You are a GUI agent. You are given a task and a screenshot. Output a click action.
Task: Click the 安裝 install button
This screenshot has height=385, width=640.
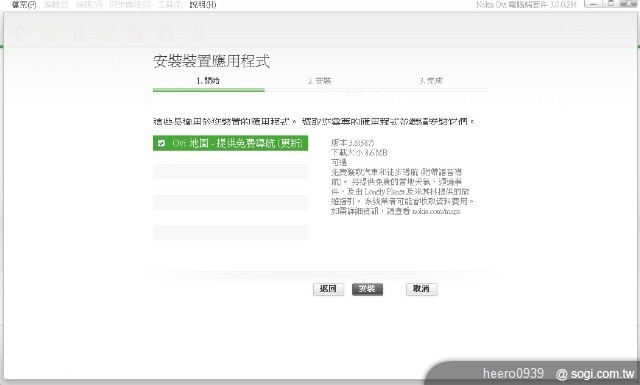367,289
